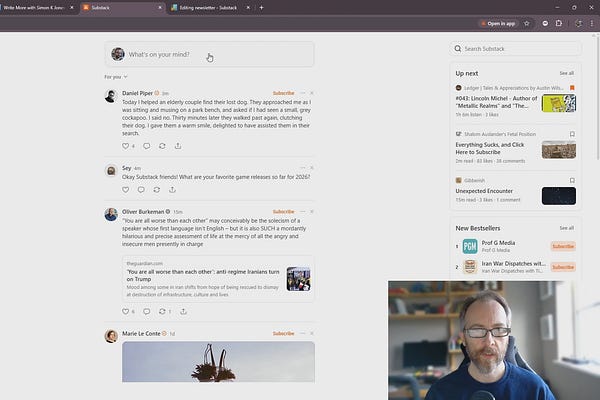Expand the For you feed dropdown
Image resolution: width=600 pixels, height=400 pixels.
pos(116,77)
